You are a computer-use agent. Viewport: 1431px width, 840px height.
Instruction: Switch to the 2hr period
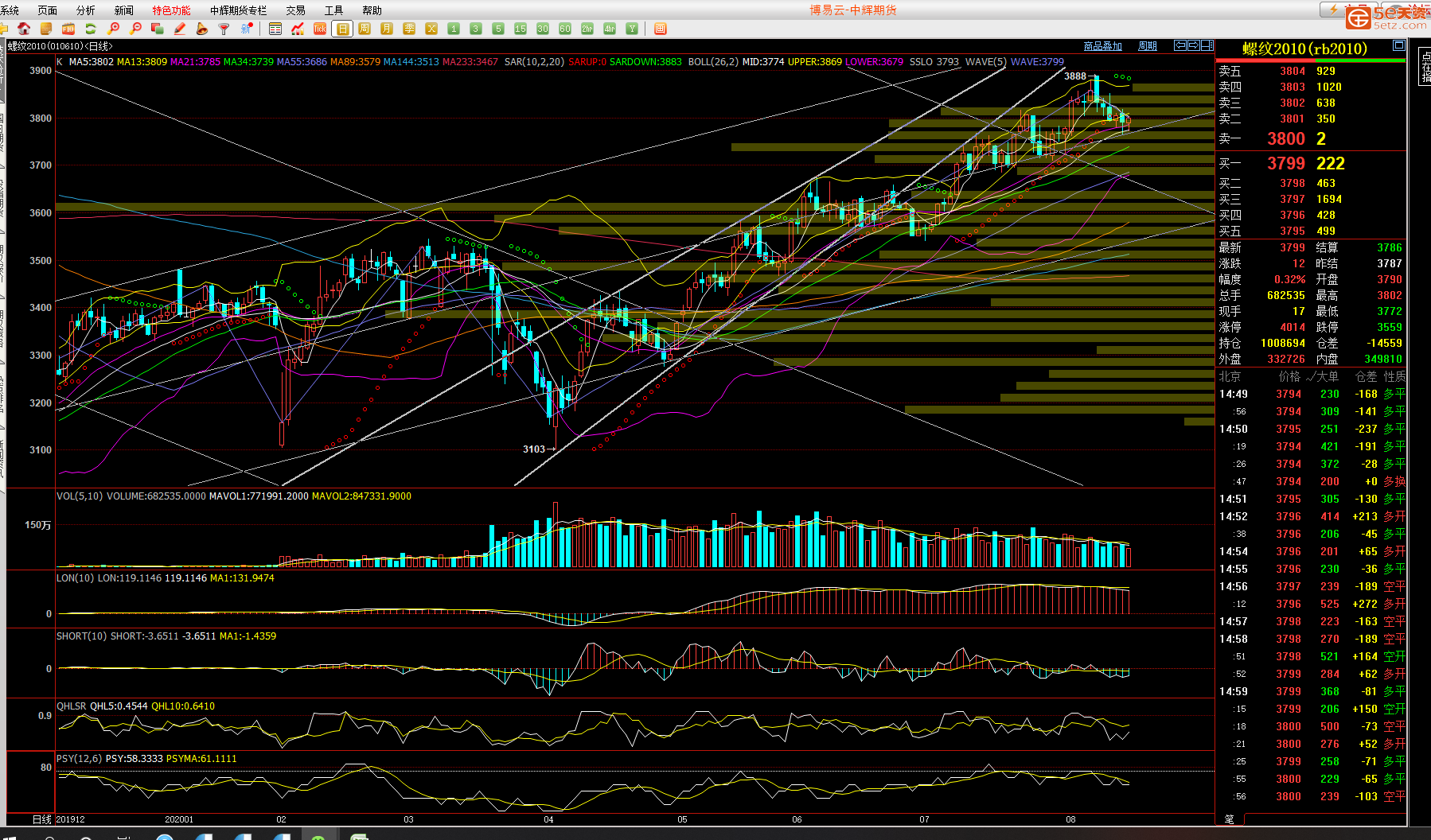tap(587, 29)
